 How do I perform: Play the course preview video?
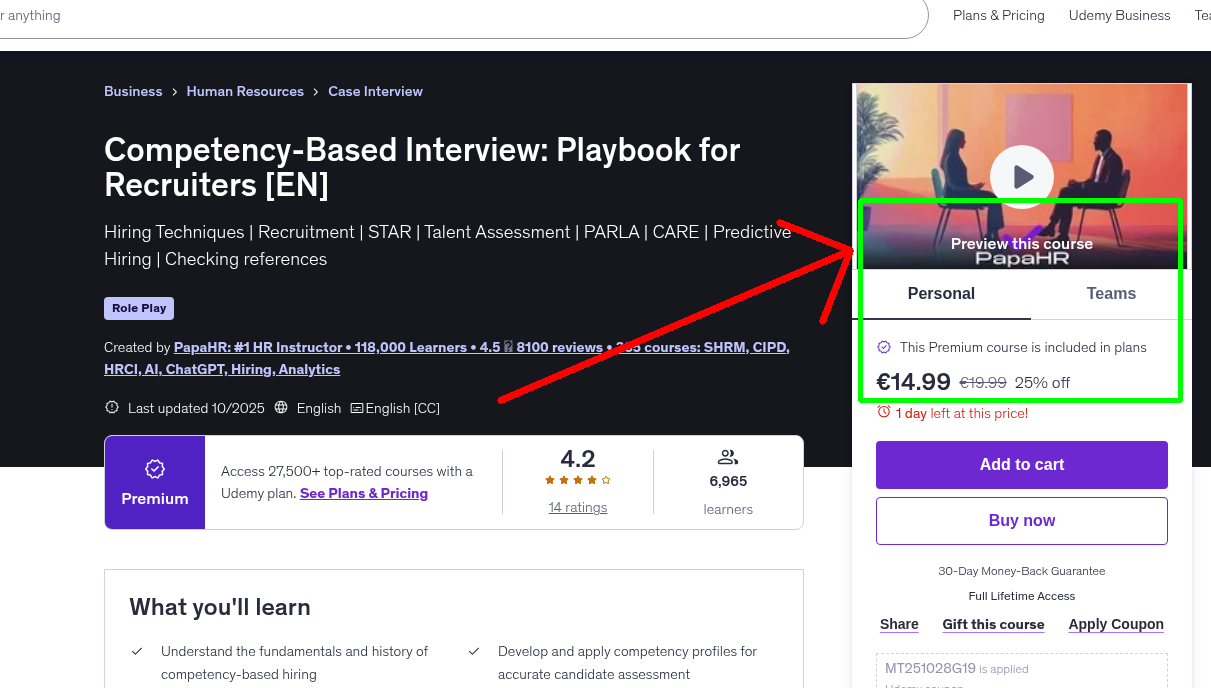tap(1021, 176)
